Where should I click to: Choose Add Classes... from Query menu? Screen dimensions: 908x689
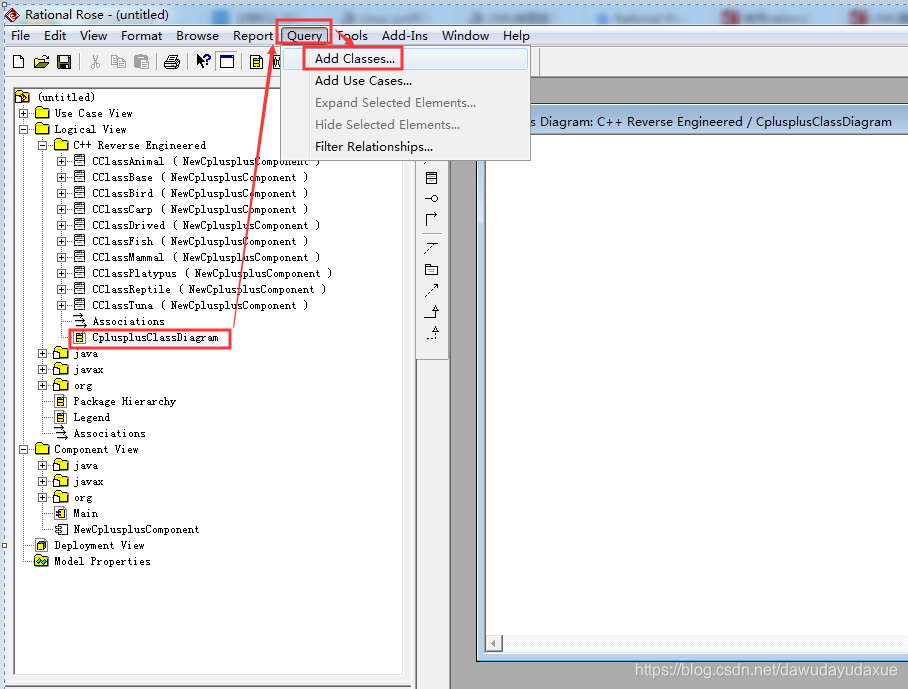pyautogui.click(x=405, y=58)
